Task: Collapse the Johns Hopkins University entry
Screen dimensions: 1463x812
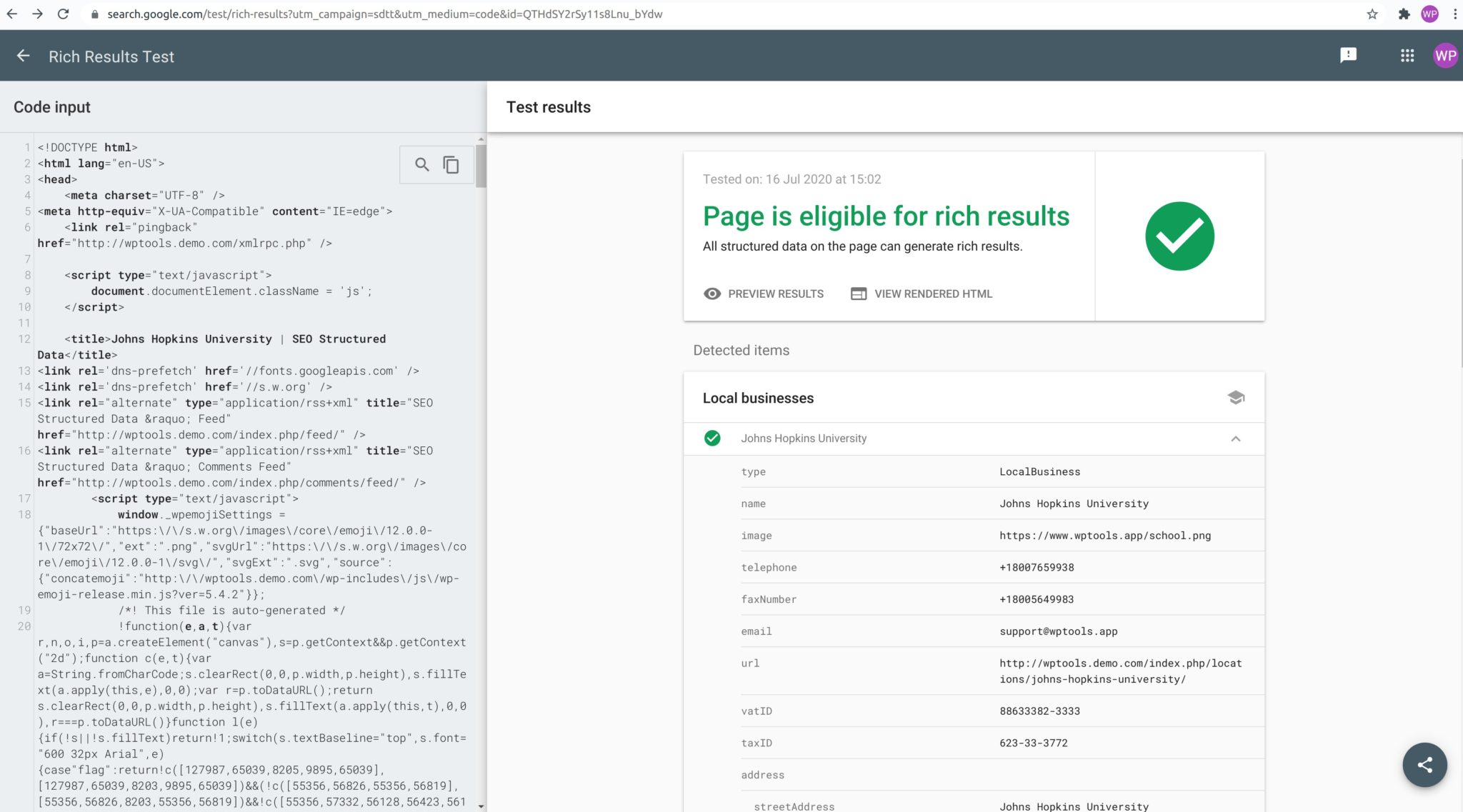Action: (1235, 438)
